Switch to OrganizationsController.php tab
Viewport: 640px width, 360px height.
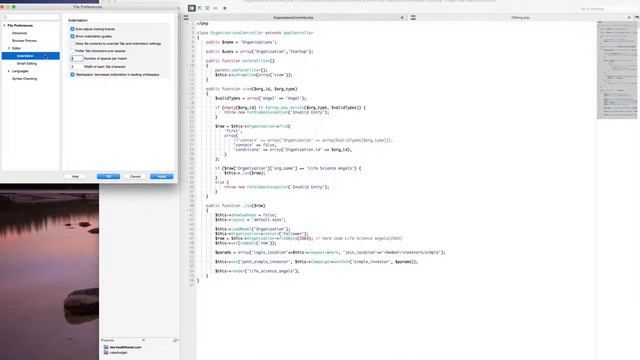tap(293, 18)
